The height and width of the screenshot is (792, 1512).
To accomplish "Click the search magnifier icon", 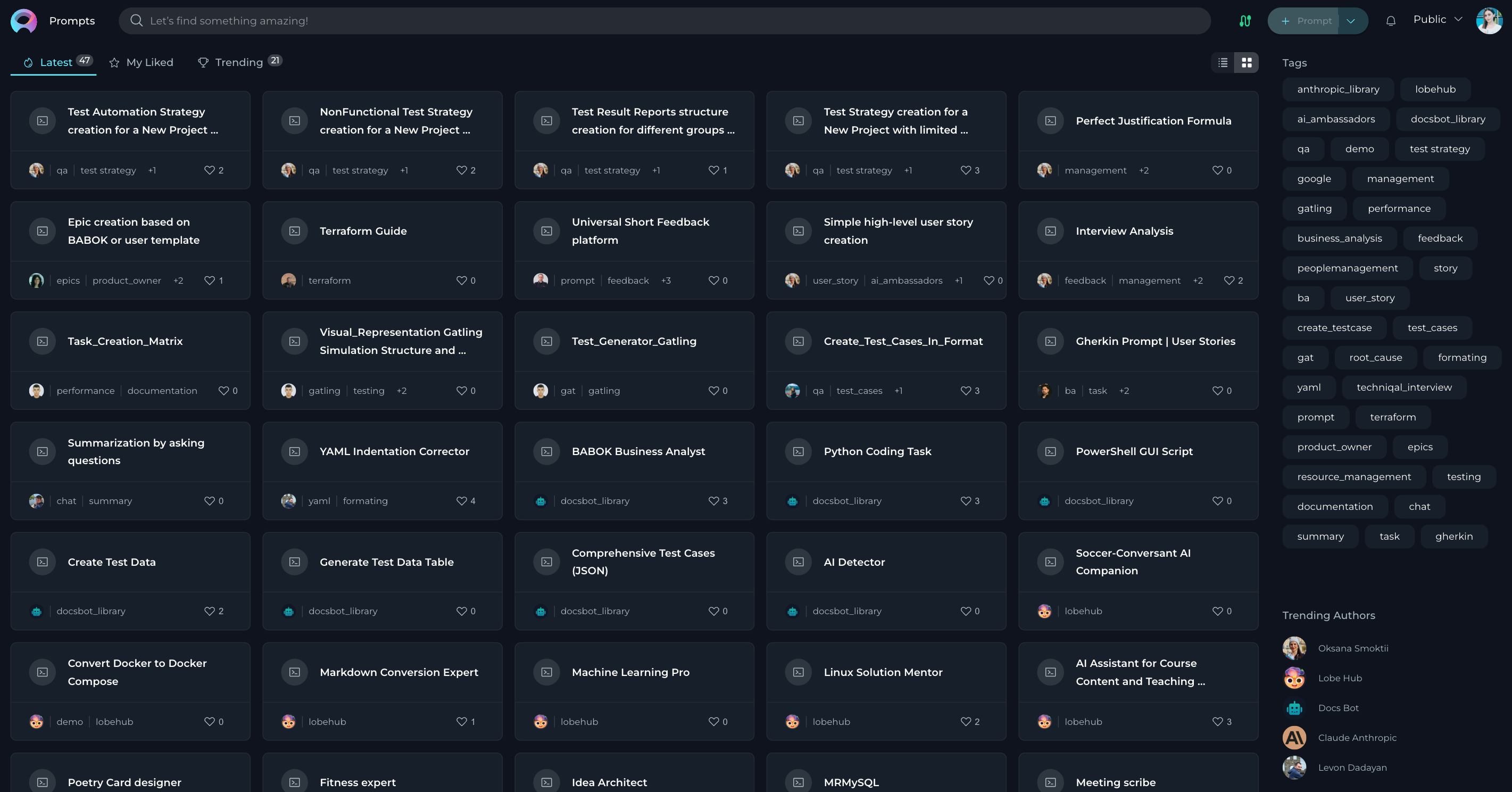I will (136, 21).
